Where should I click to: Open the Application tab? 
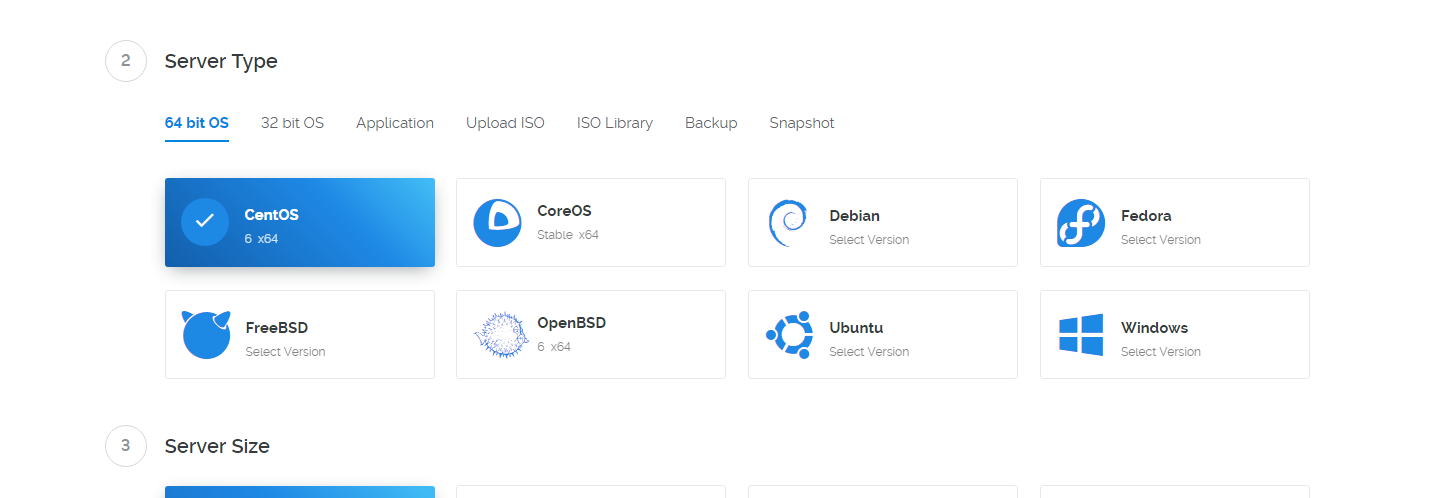pyautogui.click(x=395, y=123)
